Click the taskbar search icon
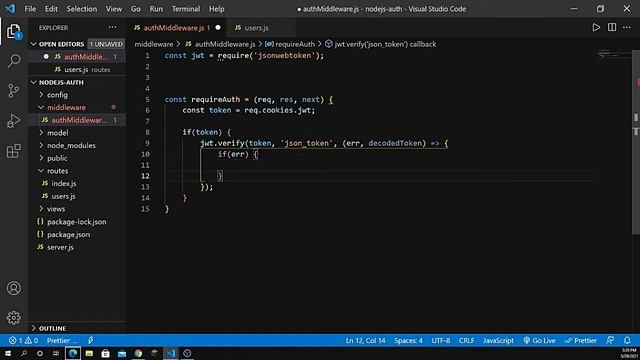The width and height of the screenshot is (640, 360). coord(24,353)
